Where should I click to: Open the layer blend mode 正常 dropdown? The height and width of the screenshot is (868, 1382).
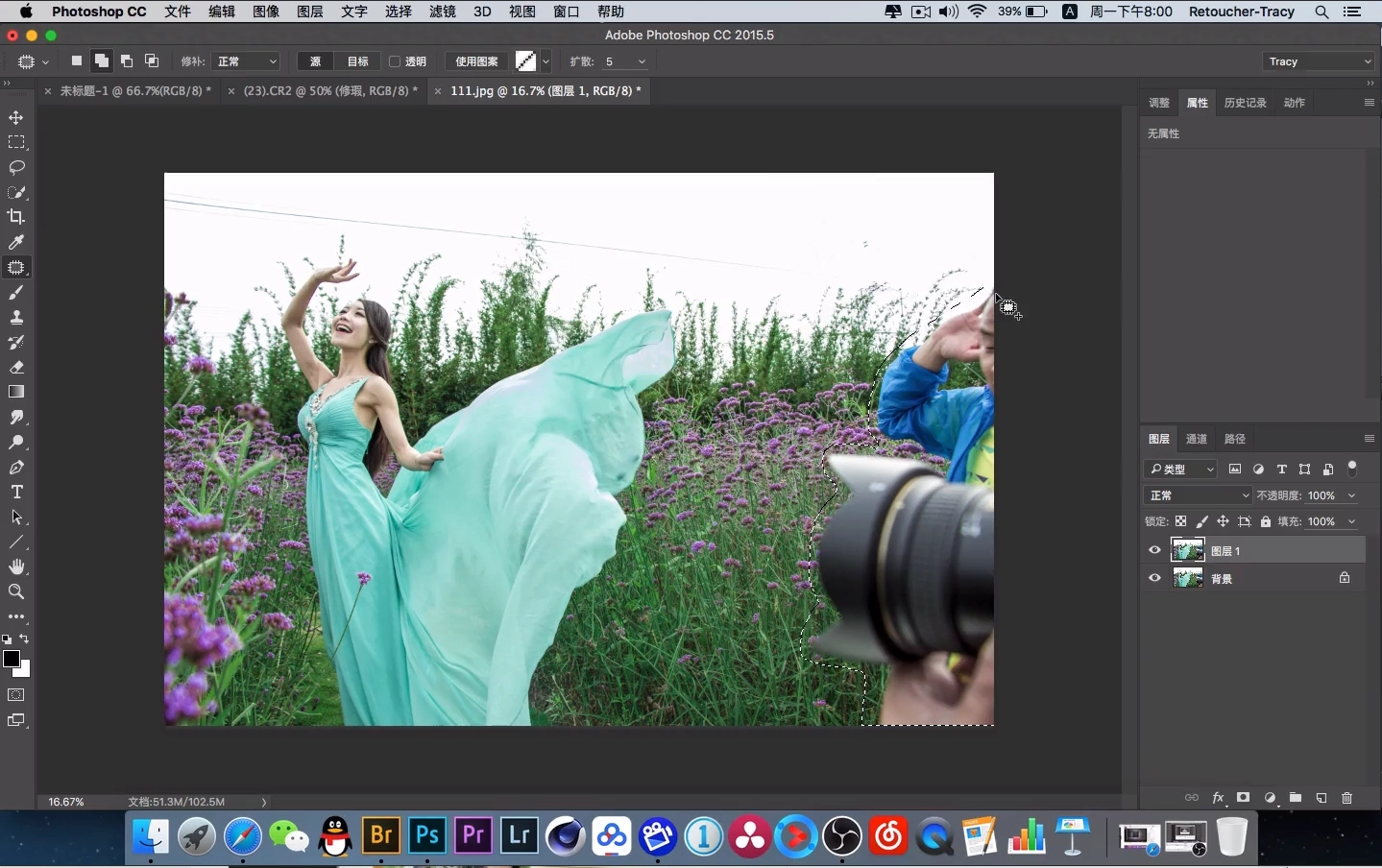point(1199,495)
